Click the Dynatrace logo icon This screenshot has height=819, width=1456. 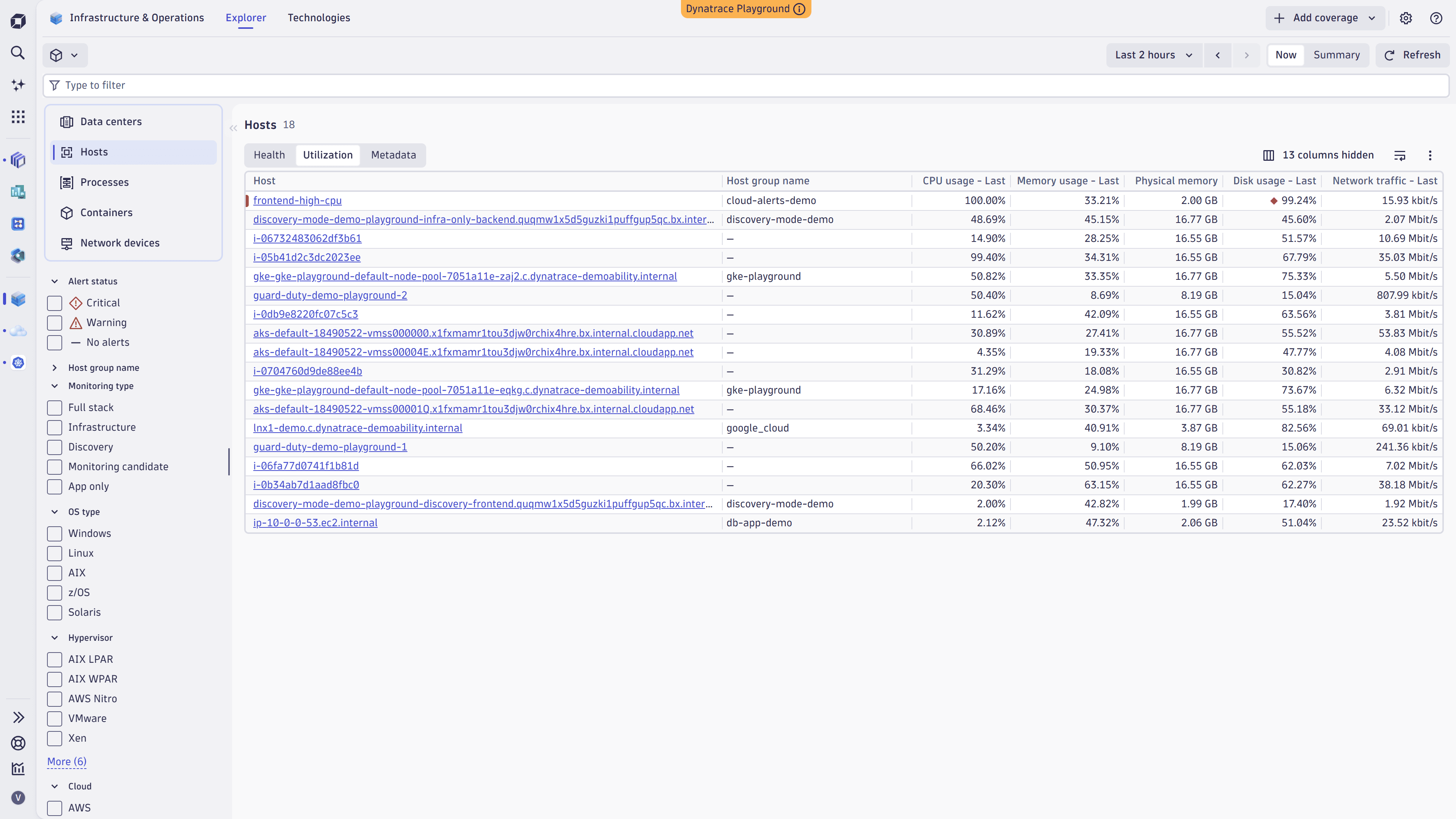coord(18,22)
